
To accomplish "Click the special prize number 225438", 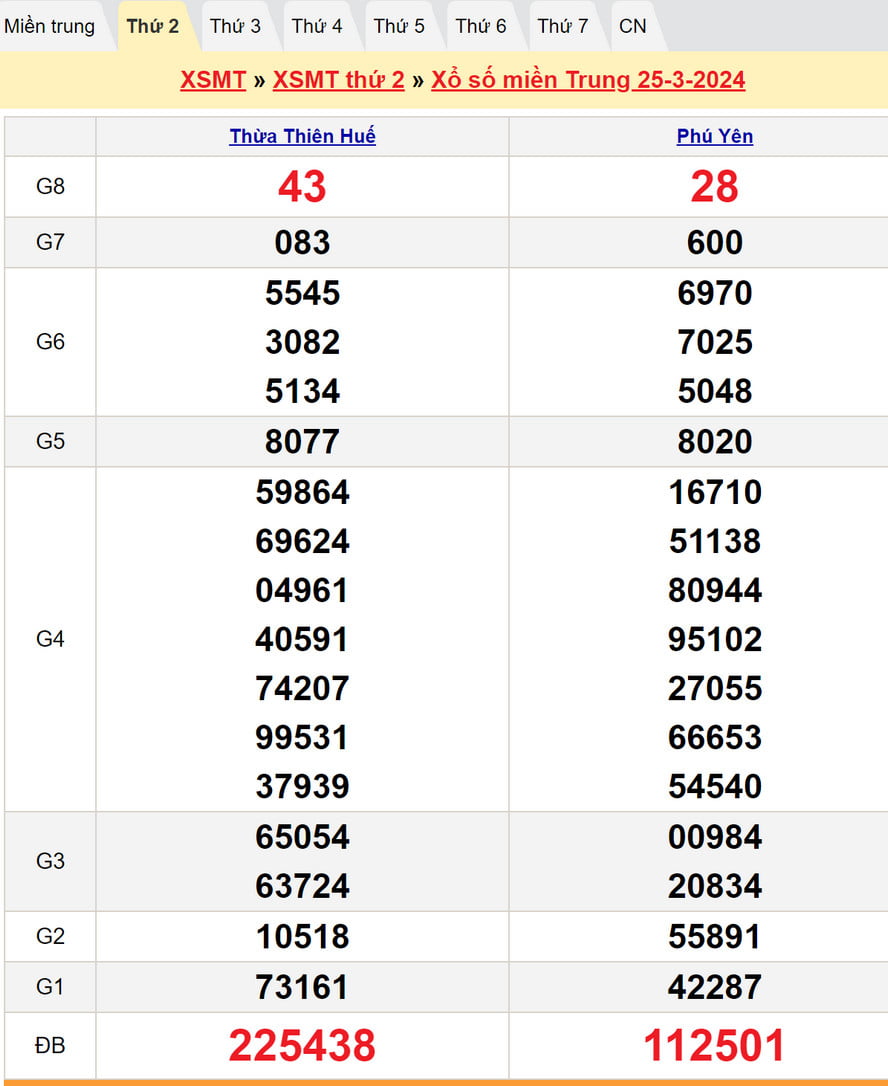I will [302, 1045].
